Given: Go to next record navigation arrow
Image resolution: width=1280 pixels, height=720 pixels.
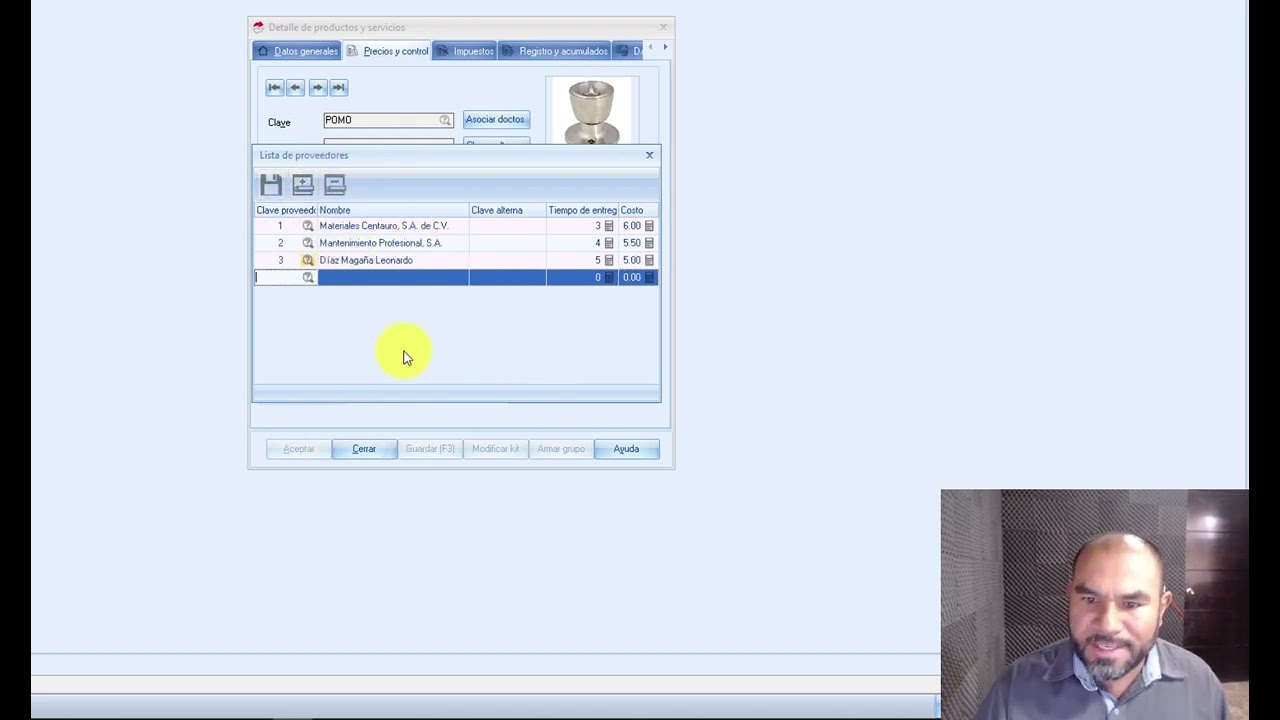Looking at the screenshot, I should click(317, 88).
